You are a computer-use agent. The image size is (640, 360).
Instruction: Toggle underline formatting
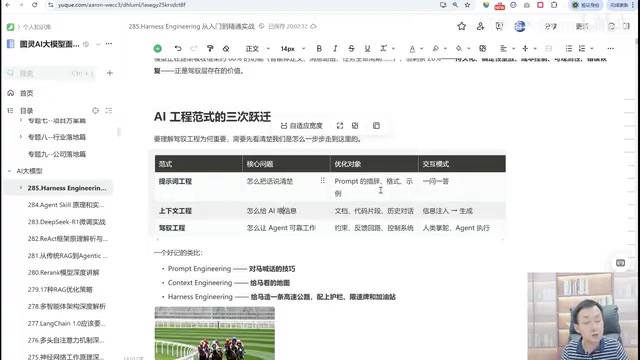click(x=367, y=48)
